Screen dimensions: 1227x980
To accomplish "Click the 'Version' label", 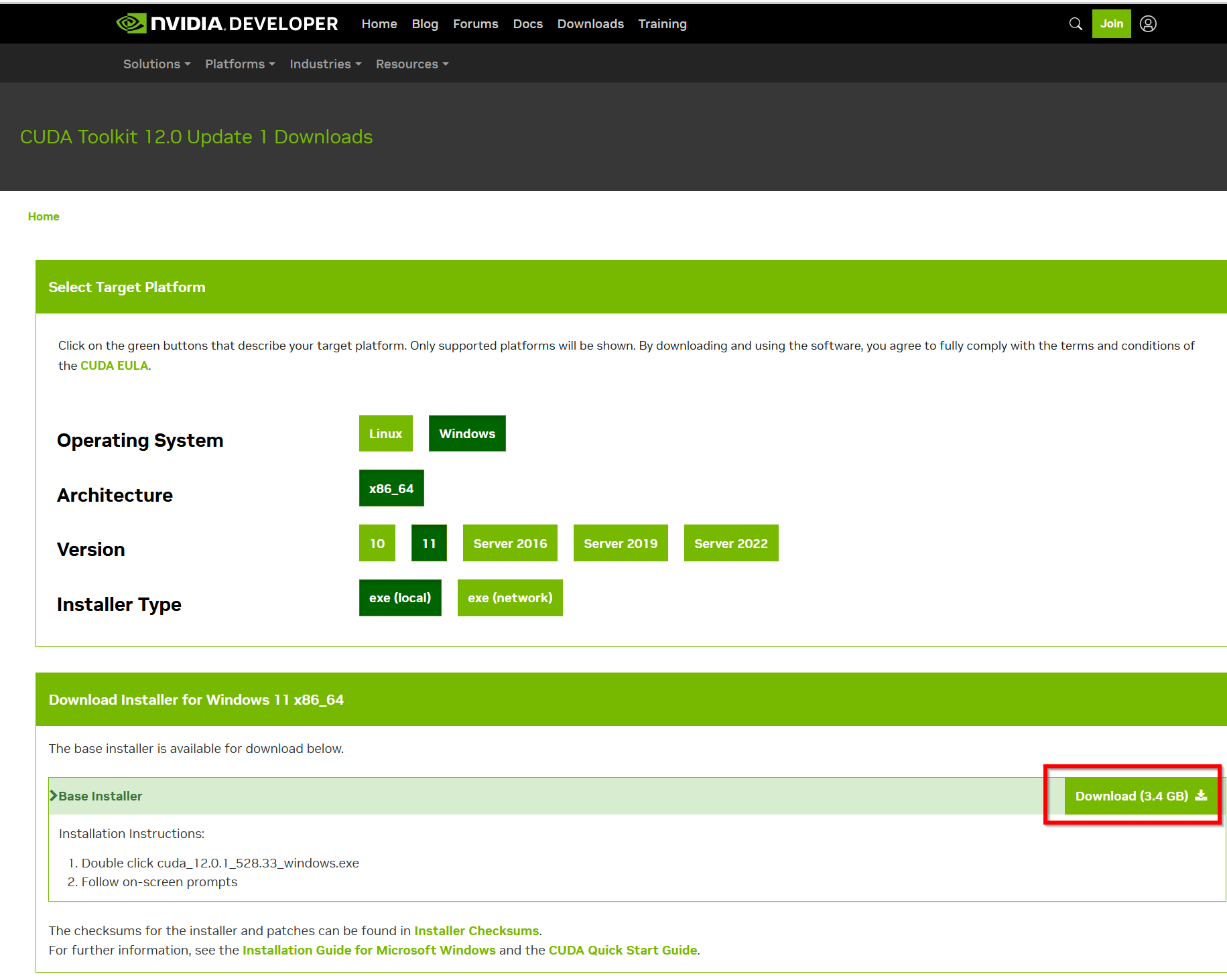I will click(x=91, y=549).
